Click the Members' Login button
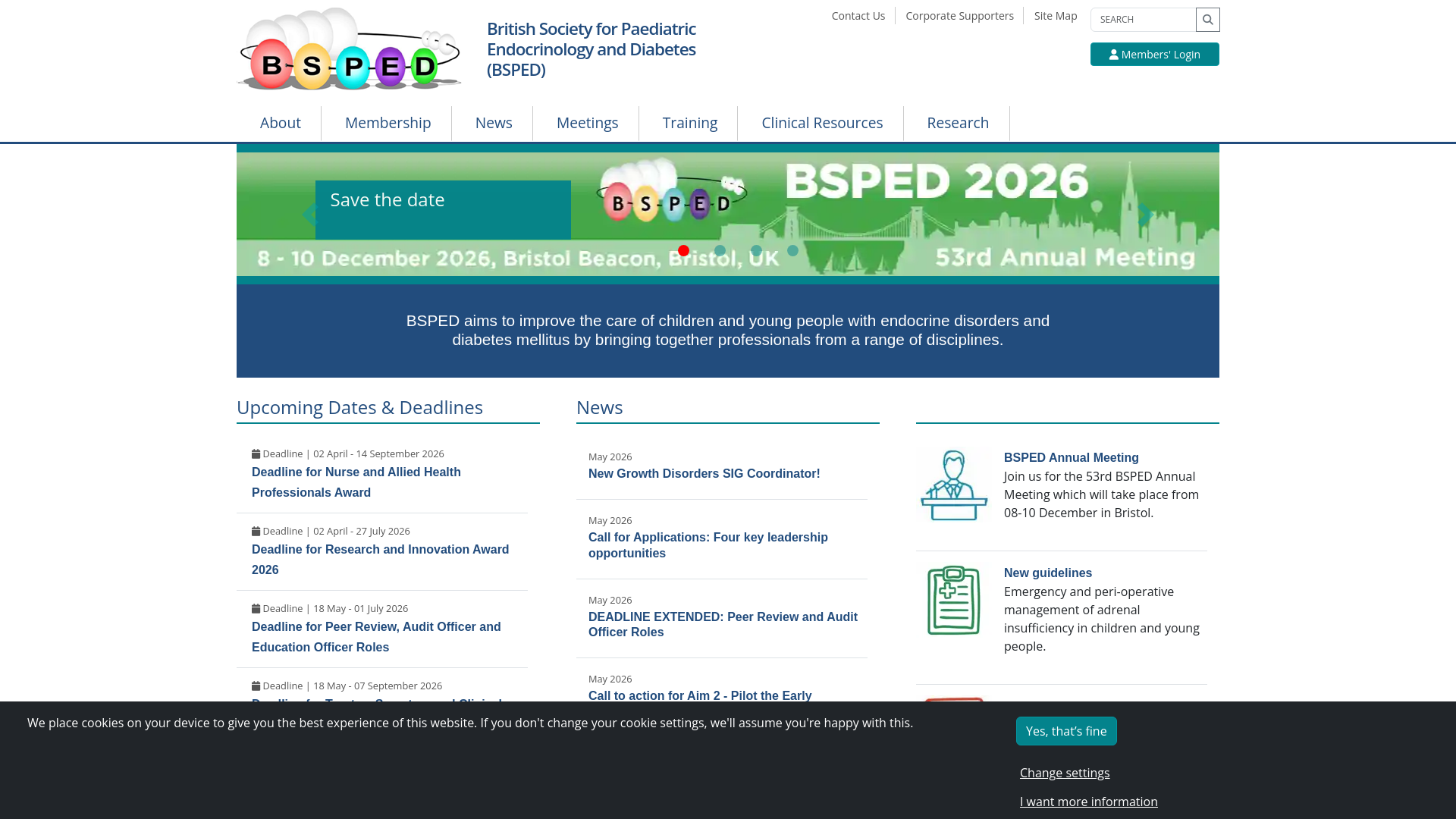 pos(1154,55)
